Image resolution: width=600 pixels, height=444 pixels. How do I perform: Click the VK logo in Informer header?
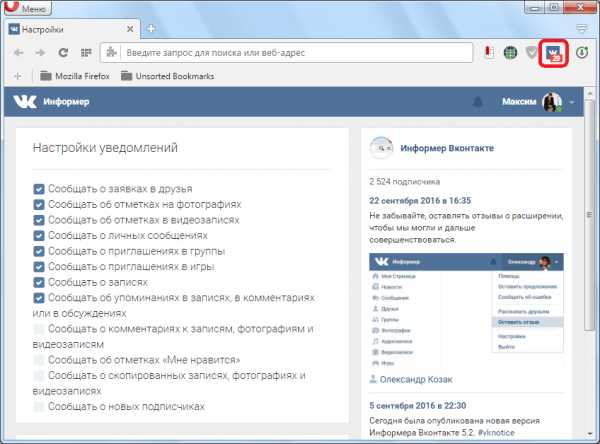point(25,102)
